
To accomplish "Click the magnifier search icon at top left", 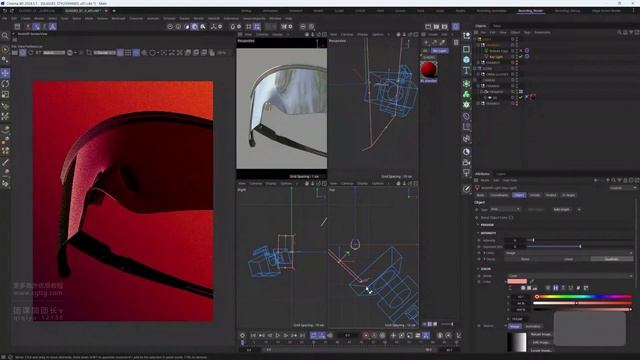I will click(5, 36).
